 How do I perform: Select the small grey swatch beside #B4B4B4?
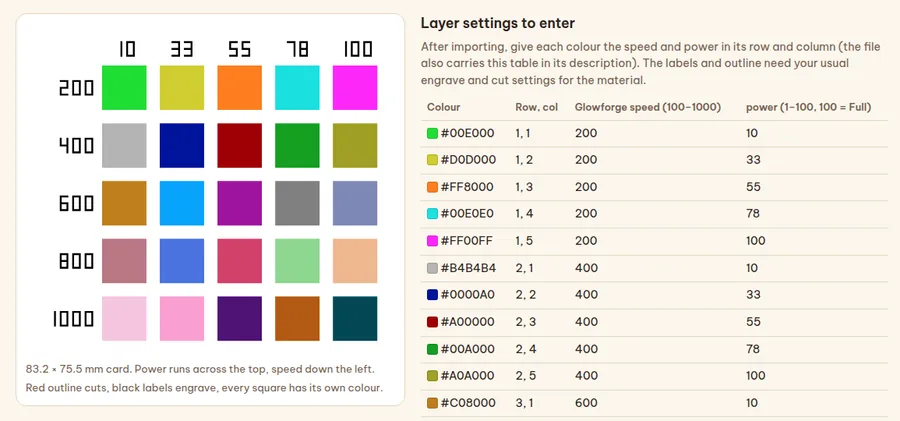(x=432, y=268)
